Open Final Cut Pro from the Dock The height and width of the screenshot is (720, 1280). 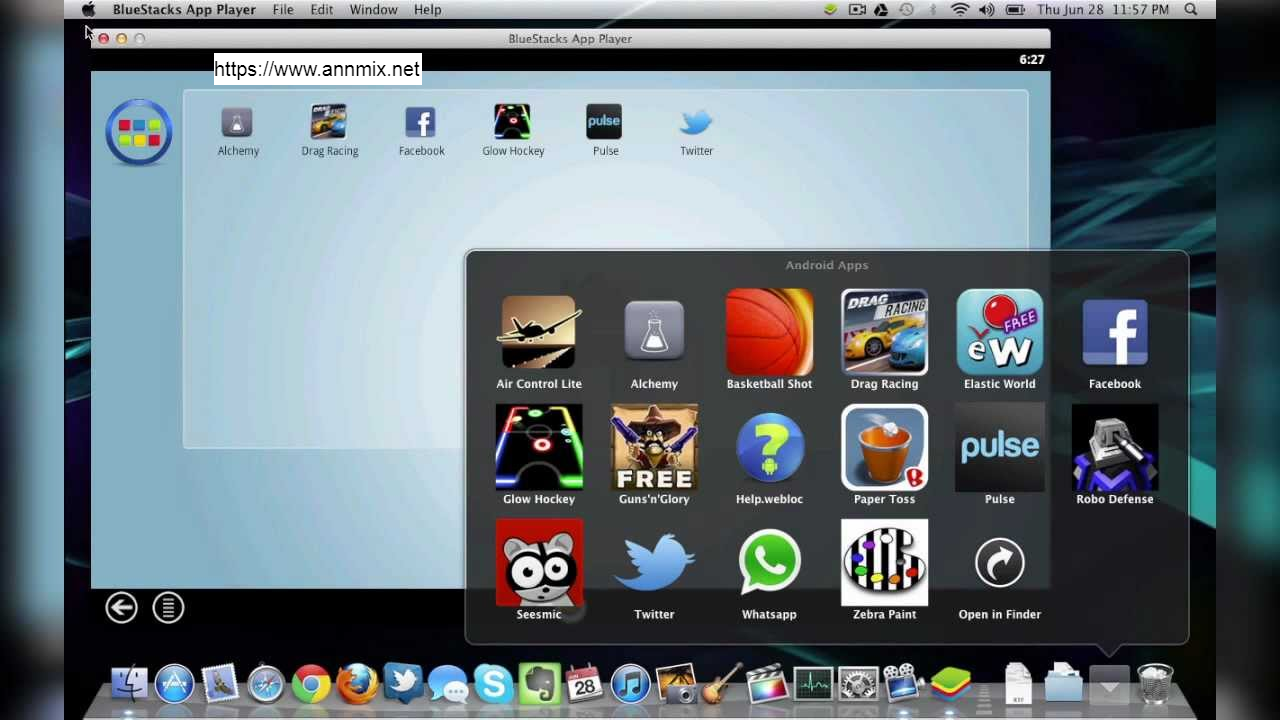(767, 684)
